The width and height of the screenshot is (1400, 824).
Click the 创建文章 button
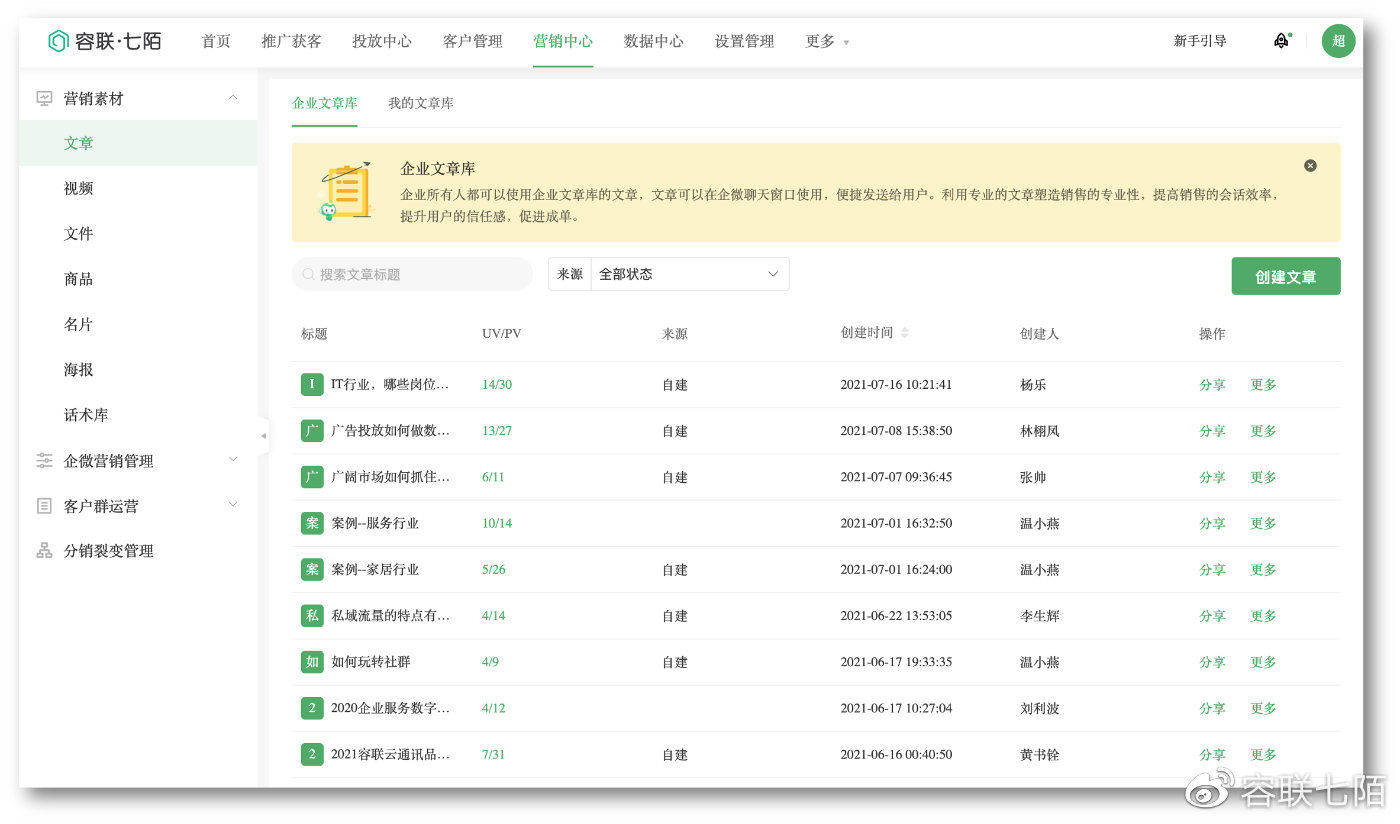(x=1286, y=277)
